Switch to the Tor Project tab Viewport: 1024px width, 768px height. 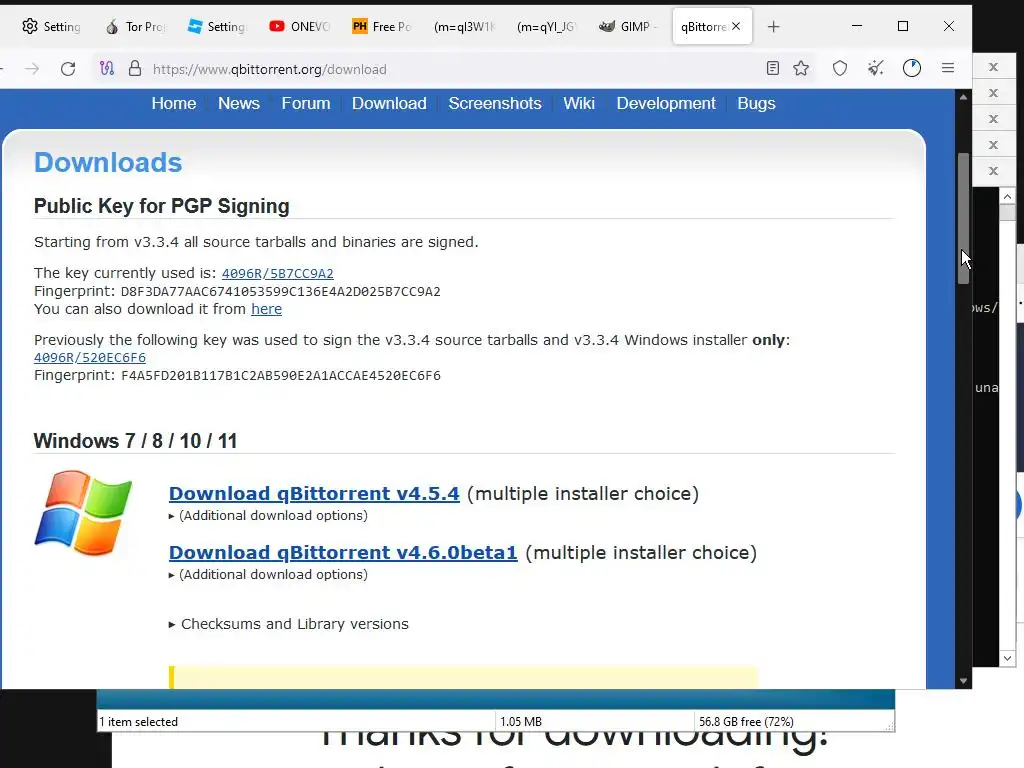coord(135,27)
